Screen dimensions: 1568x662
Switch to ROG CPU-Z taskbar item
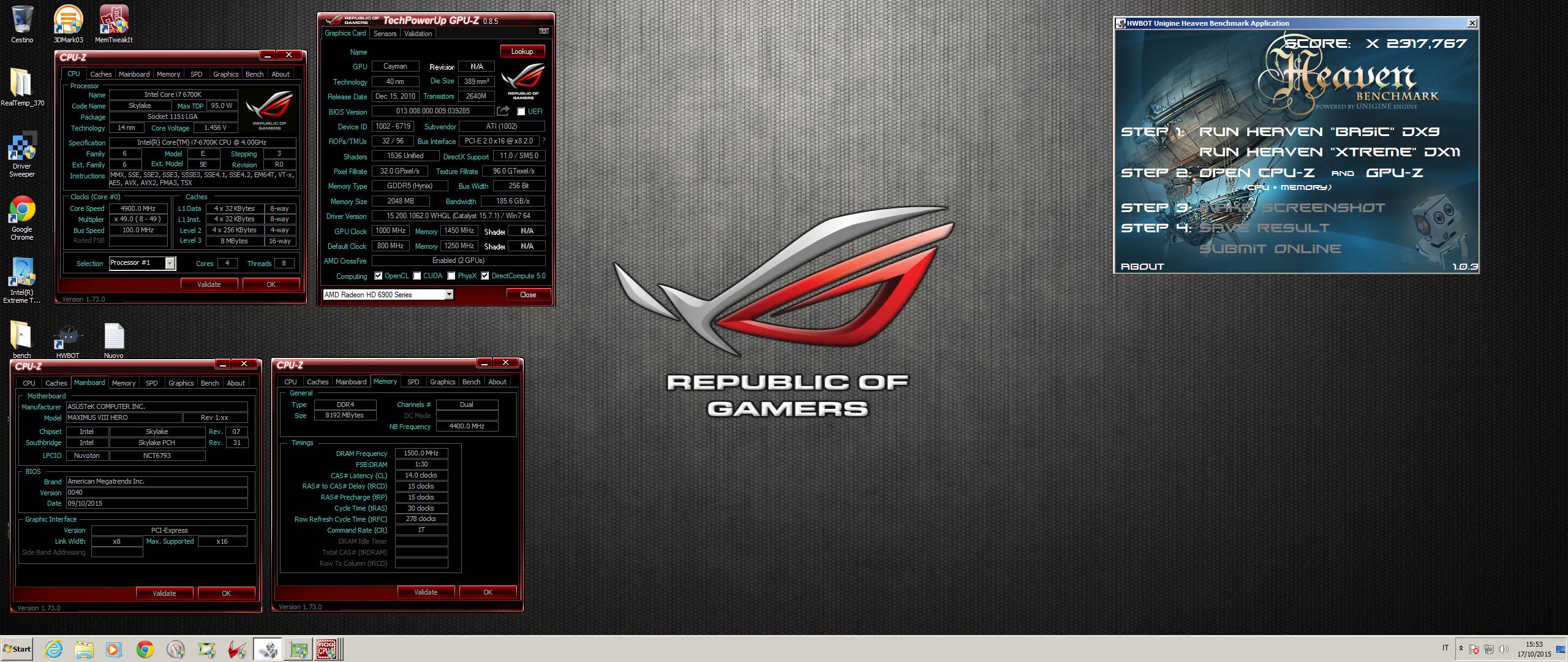click(x=327, y=649)
